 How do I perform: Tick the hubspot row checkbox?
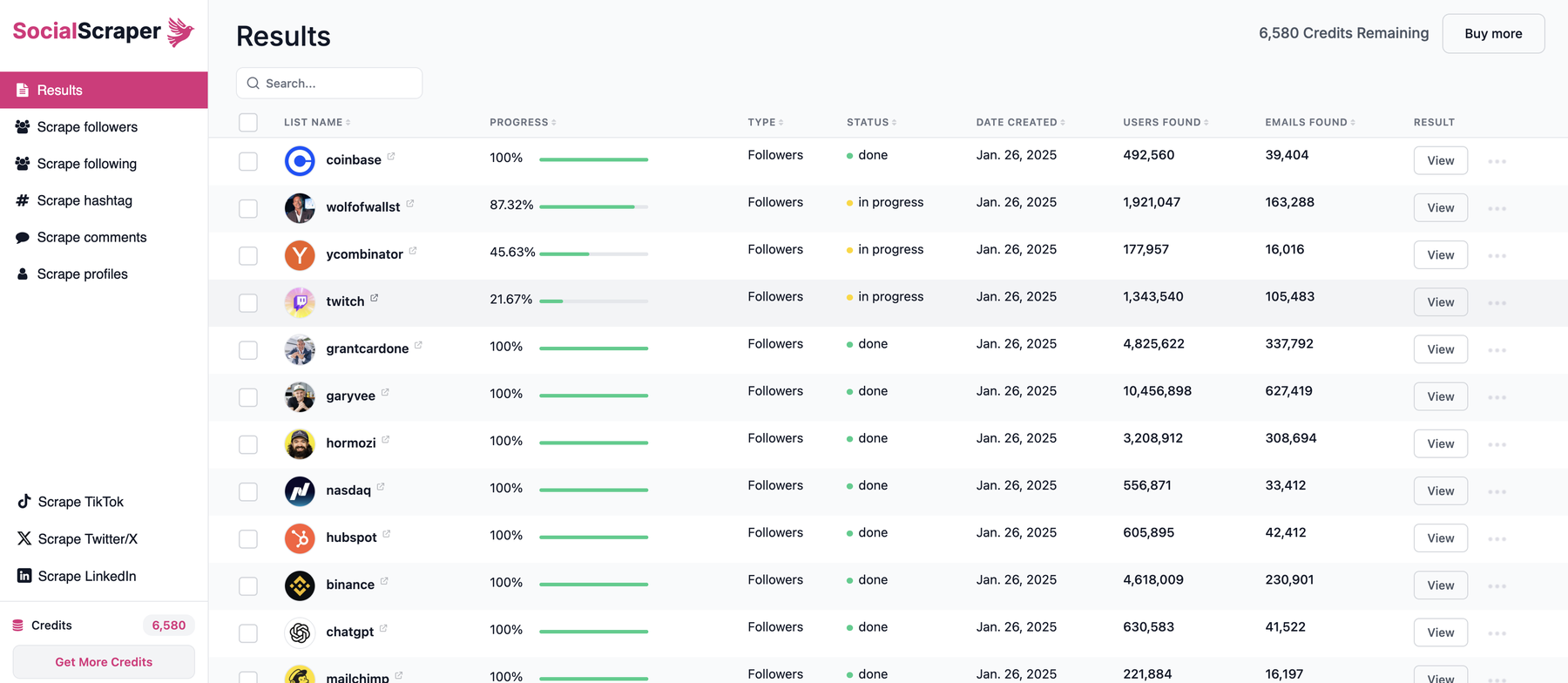(x=248, y=538)
